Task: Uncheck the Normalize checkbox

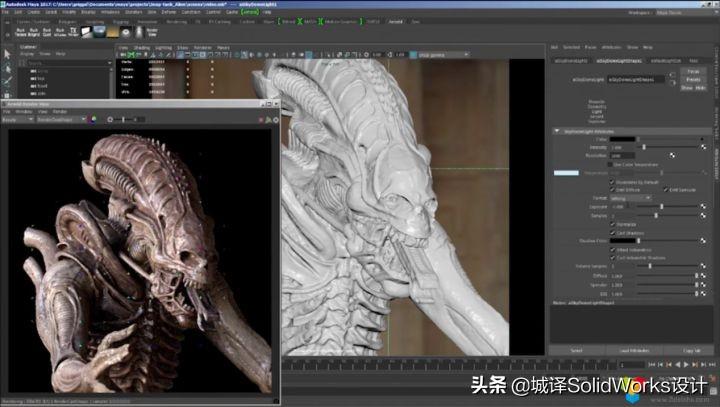Action: tap(613, 224)
